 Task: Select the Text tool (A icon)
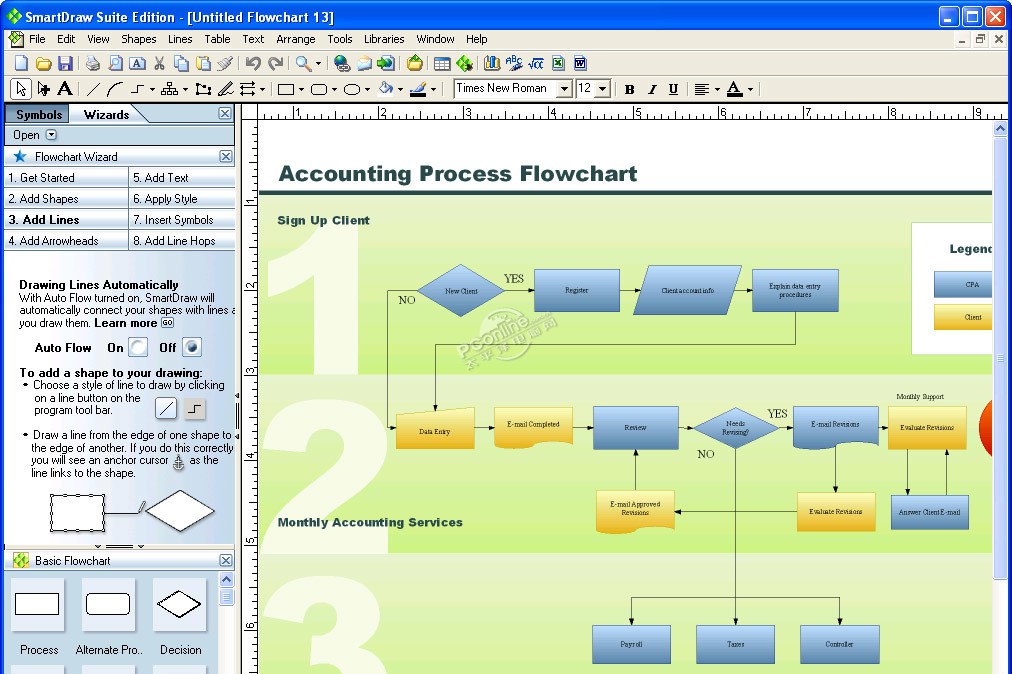65,89
